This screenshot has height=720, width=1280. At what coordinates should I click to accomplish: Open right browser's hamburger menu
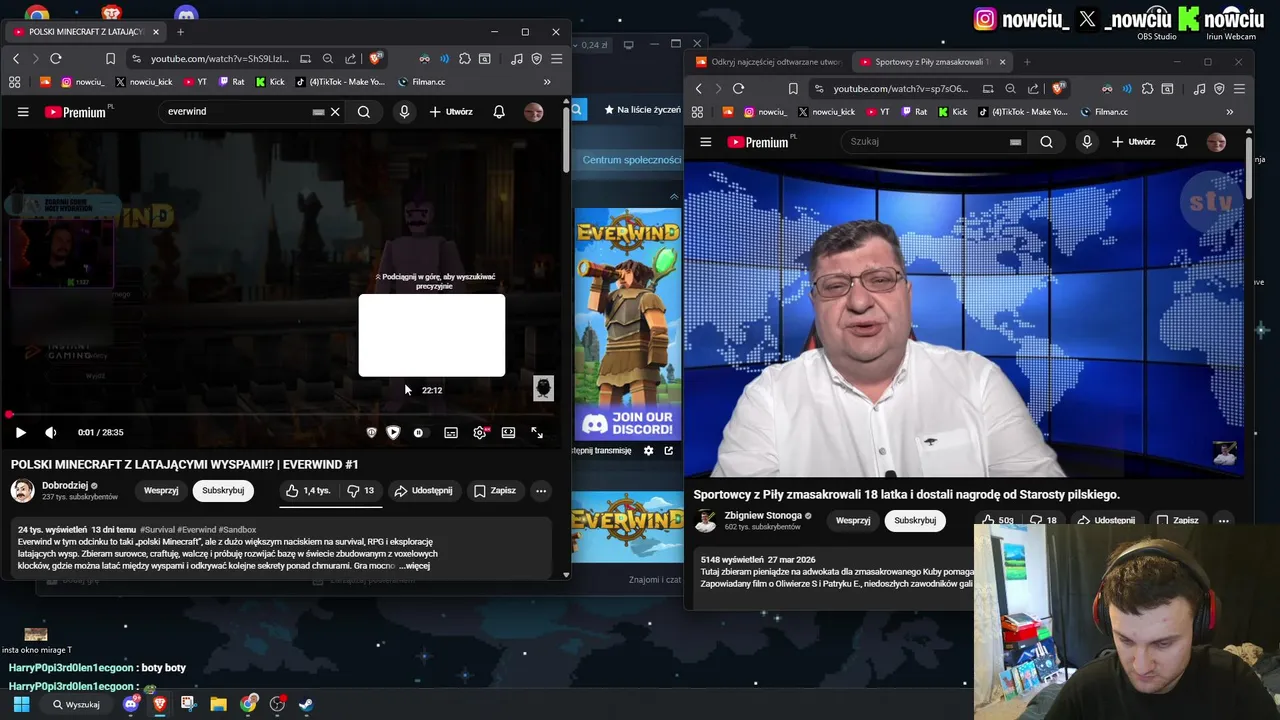pyautogui.click(x=1239, y=89)
